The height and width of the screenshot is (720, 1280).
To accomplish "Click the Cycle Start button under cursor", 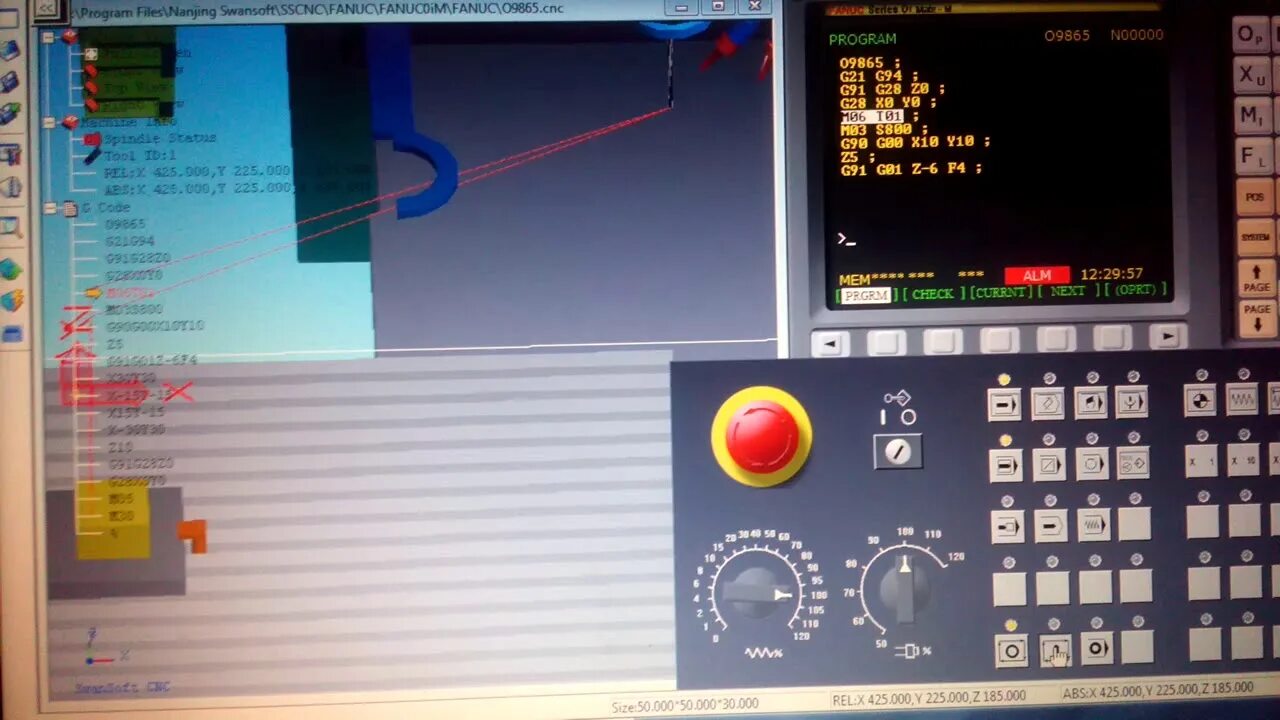I will (1055, 651).
